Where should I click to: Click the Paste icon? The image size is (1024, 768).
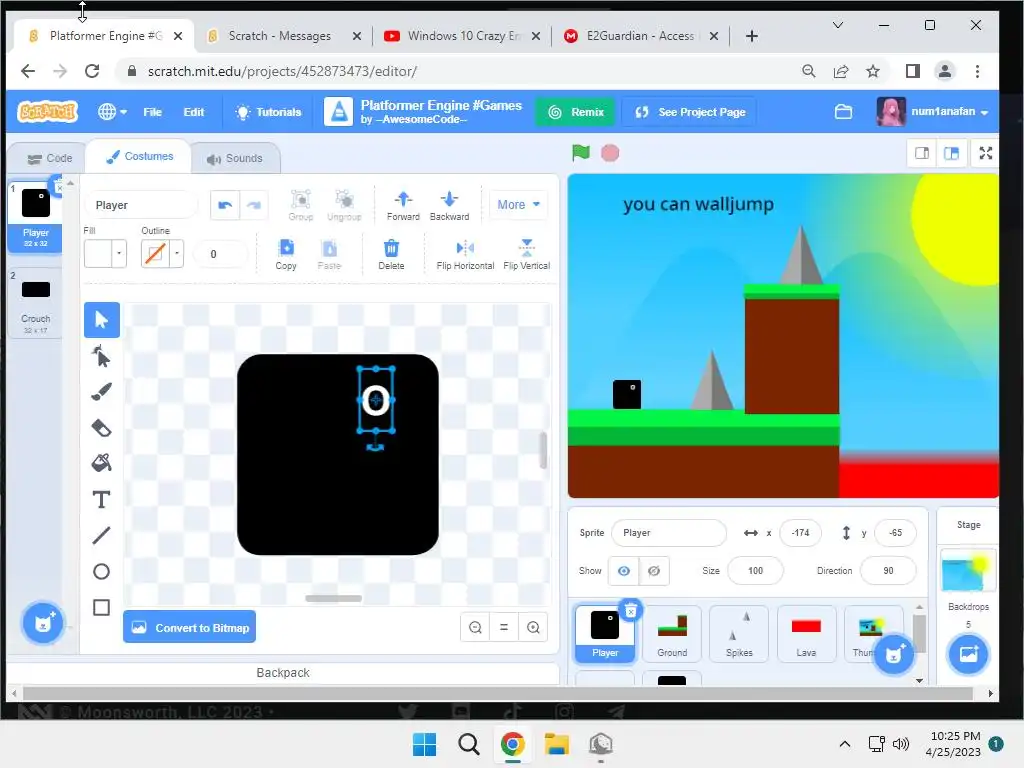click(x=329, y=254)
